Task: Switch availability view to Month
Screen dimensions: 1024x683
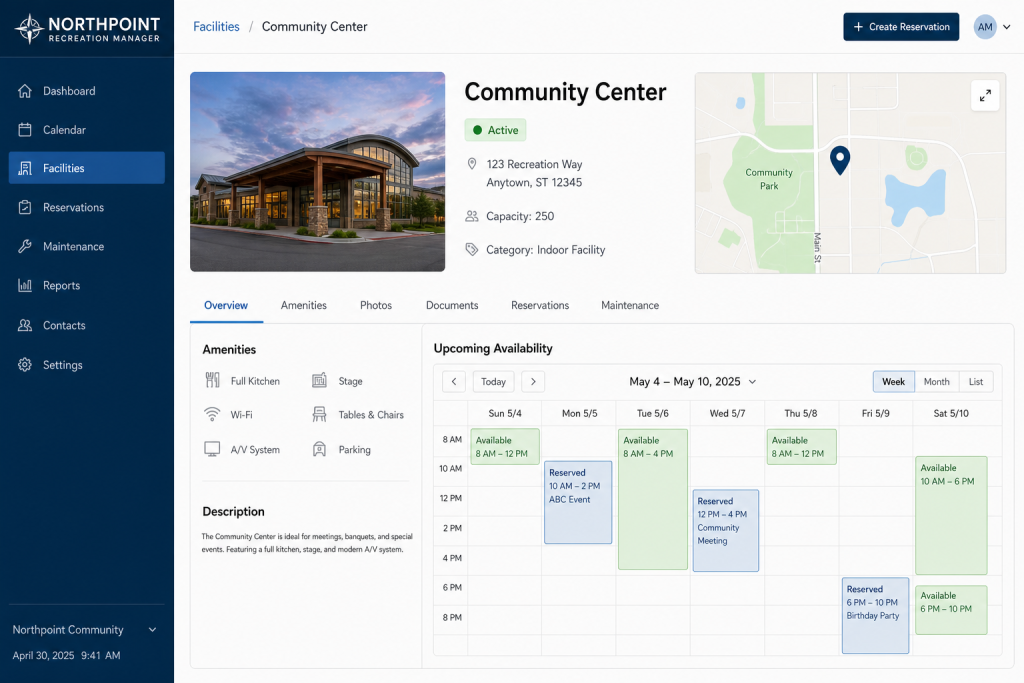Action: click(936, 382)
